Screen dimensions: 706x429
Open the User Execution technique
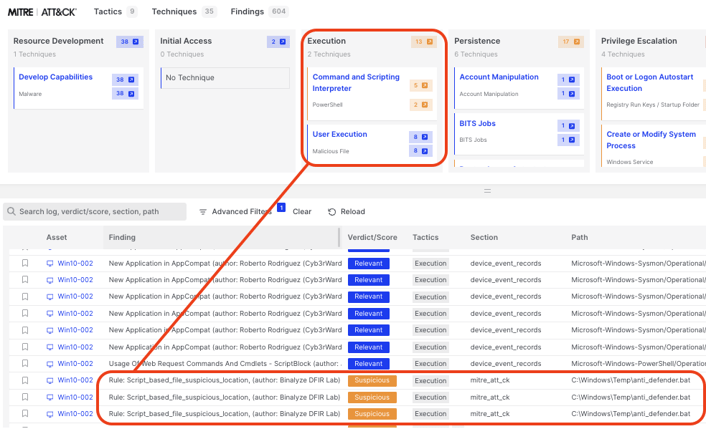(339, 134)
